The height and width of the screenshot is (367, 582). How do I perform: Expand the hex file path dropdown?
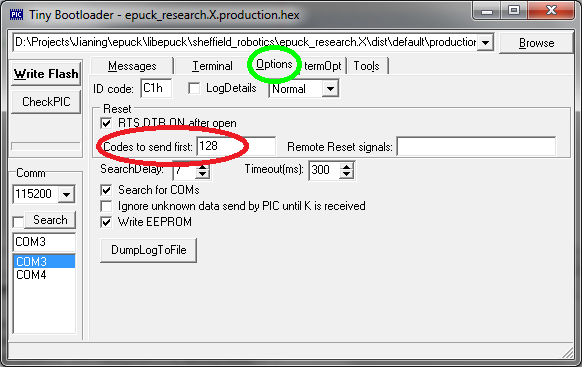[485, 43]
